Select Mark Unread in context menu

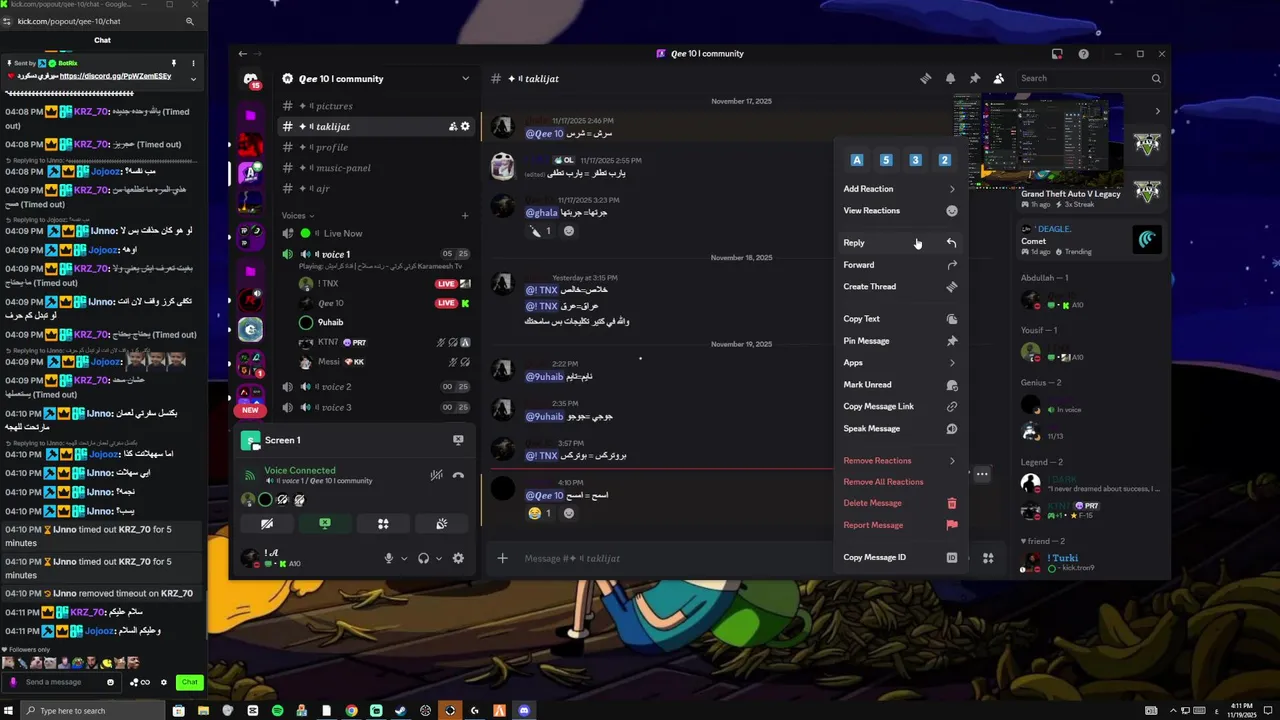point(900,385)
